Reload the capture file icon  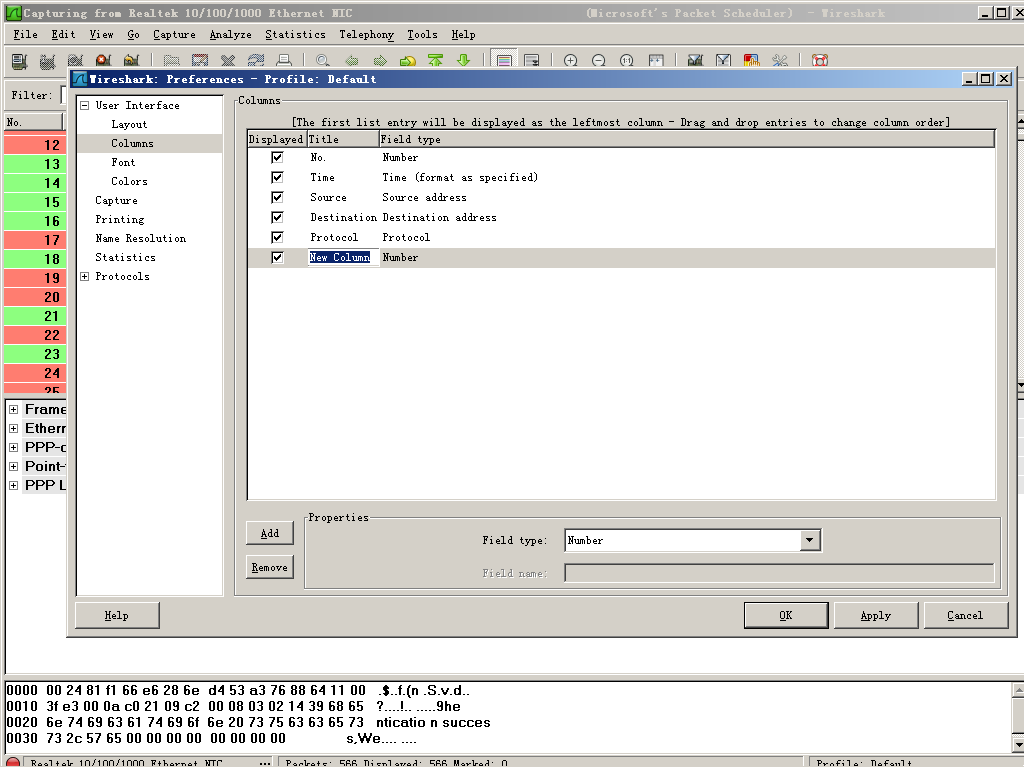(256, 61)
